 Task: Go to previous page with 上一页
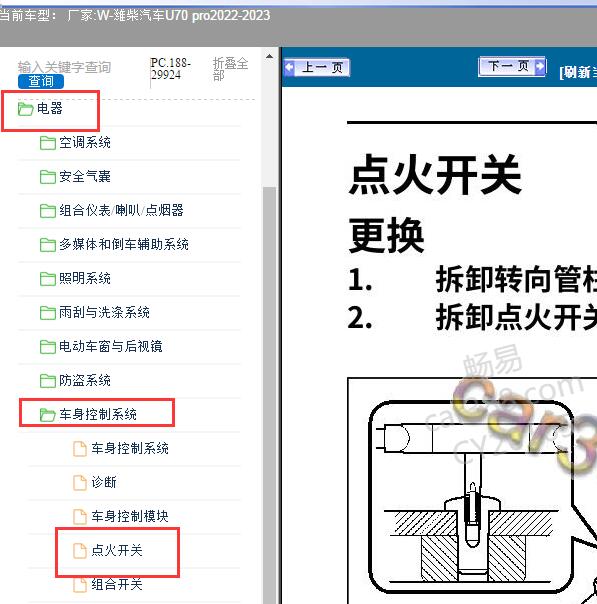[x=317, y=68]
